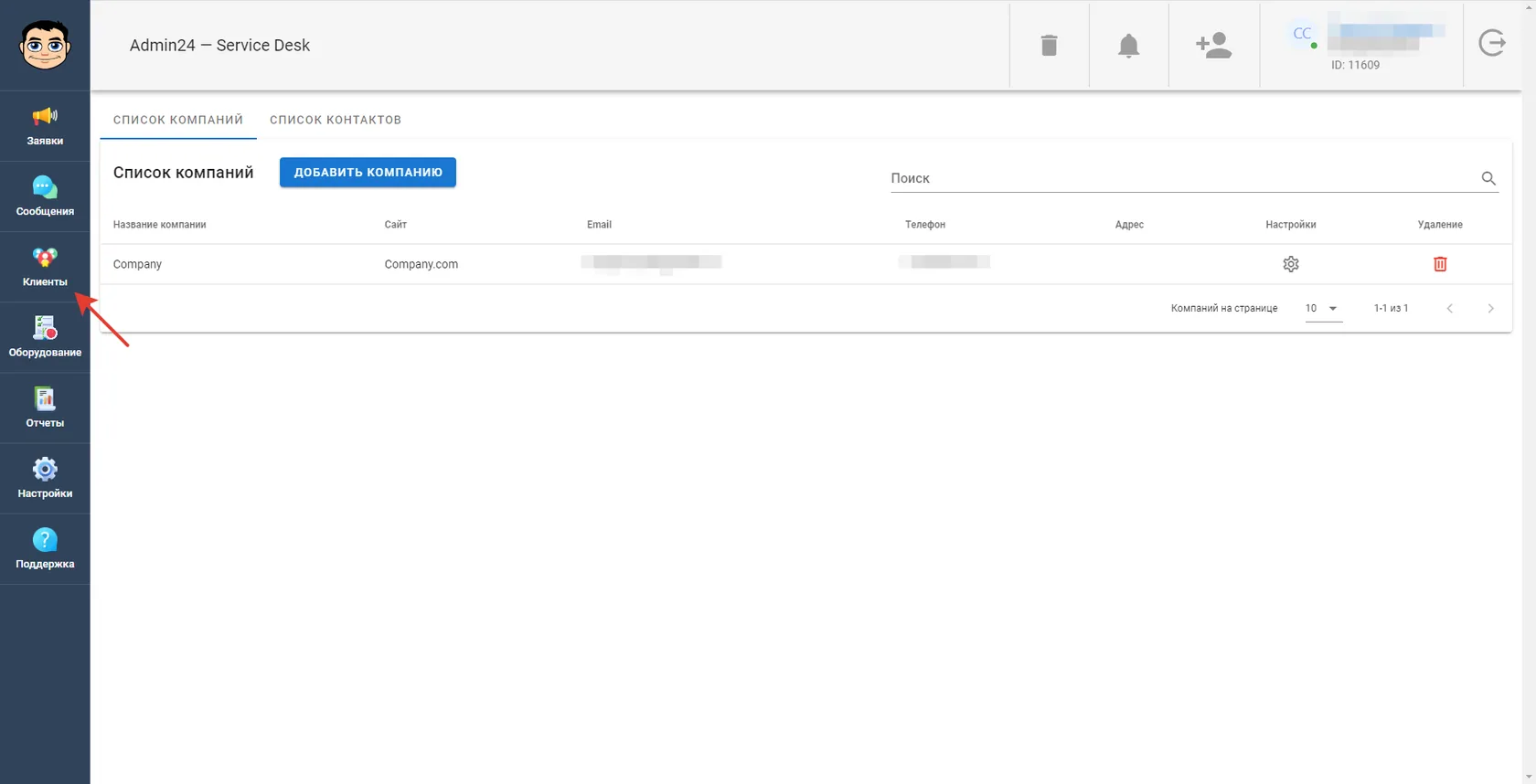1536x784 pixels.
Task: Delete Company using red trash icon
Action: [x=1440, y=264]
